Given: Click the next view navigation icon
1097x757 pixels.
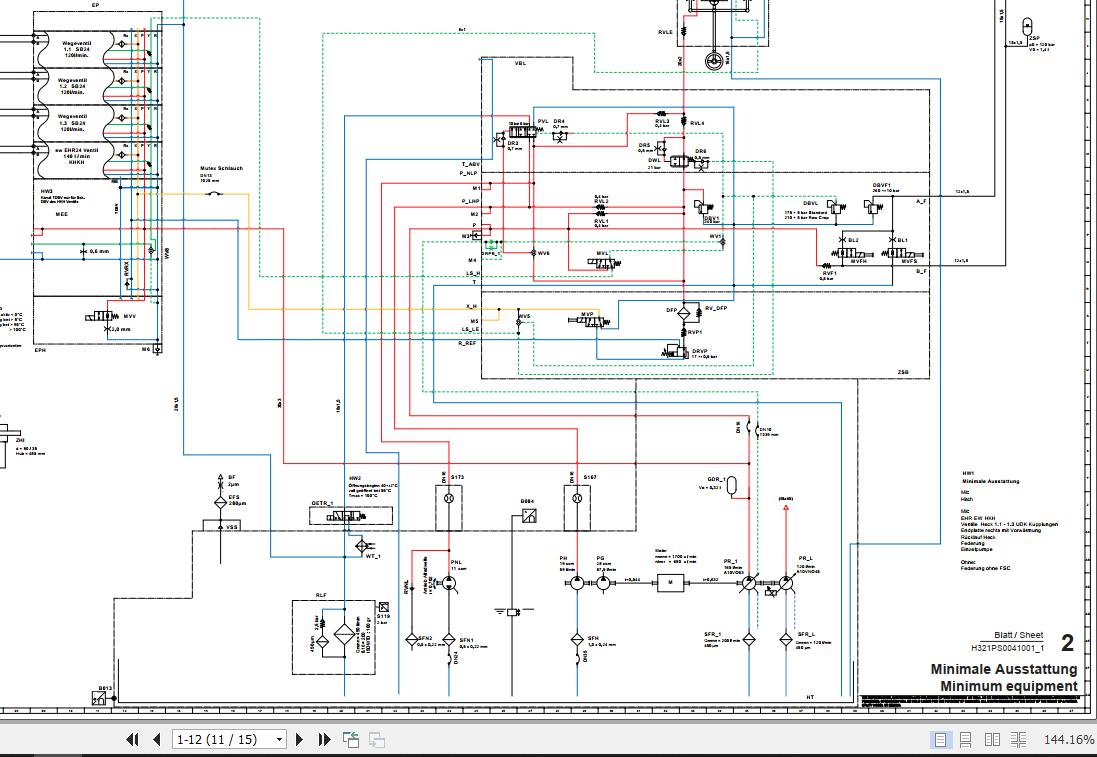Looking at the screenshot, I should [376, 739].
